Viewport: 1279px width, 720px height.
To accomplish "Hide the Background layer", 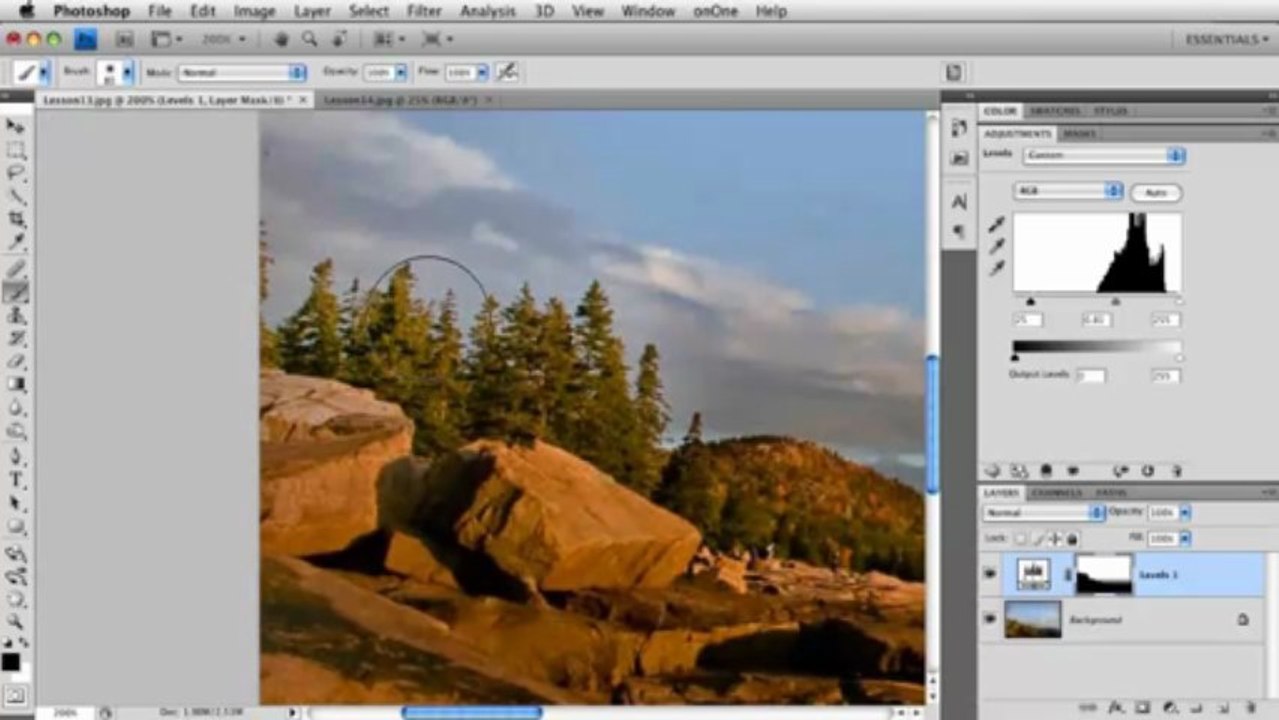I will (990, 619).
